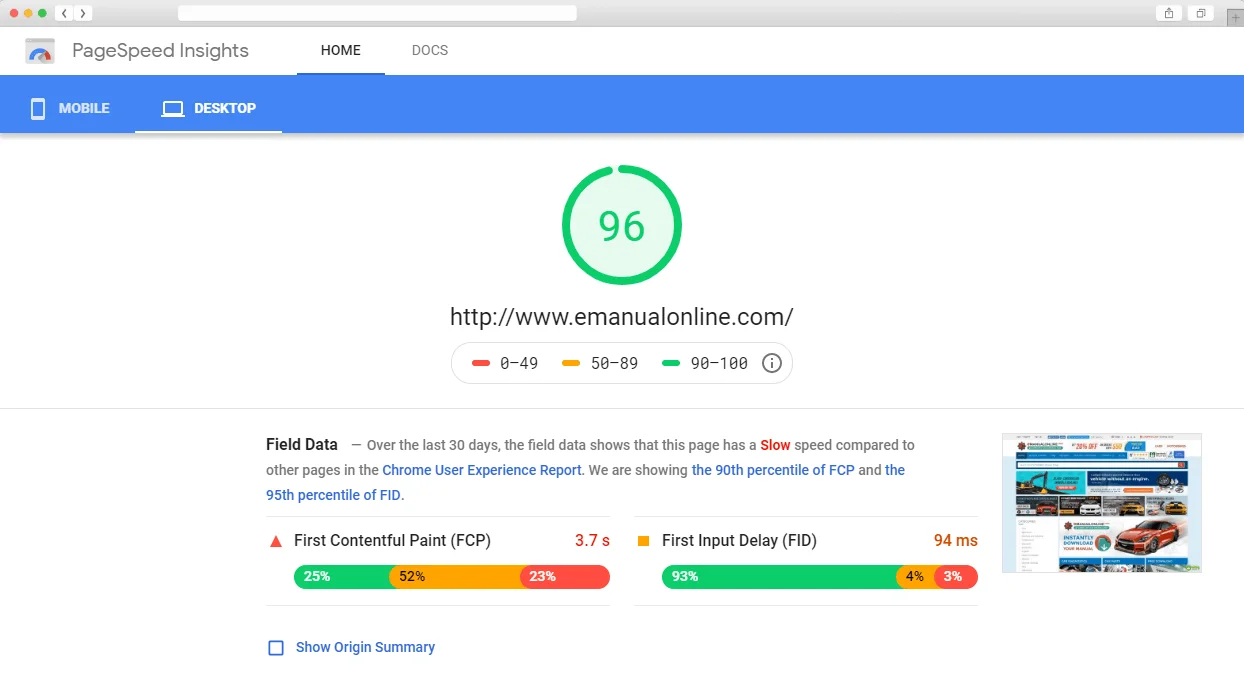Click the Show Origin Summary label
The height and width of the screenshot is (694, 1244).
pyautogui.click(x=365, y=648)
